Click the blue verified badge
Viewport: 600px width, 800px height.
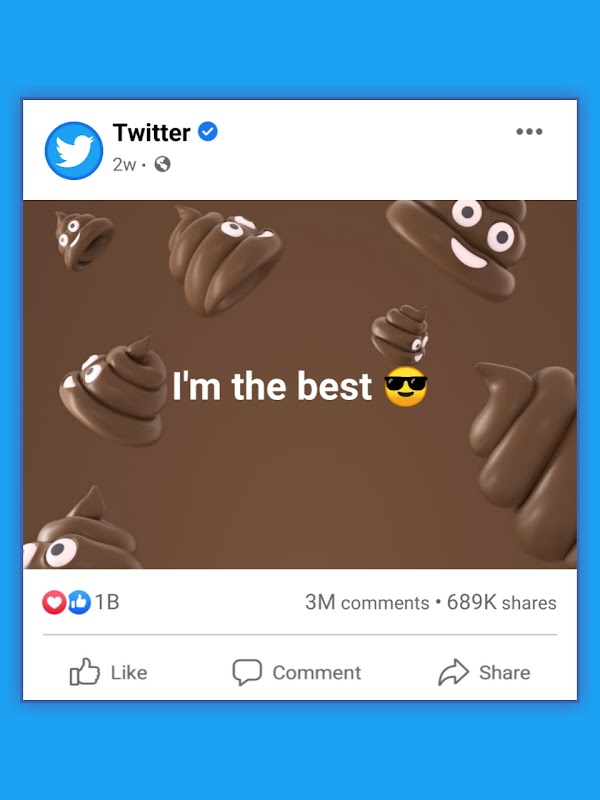208,132
